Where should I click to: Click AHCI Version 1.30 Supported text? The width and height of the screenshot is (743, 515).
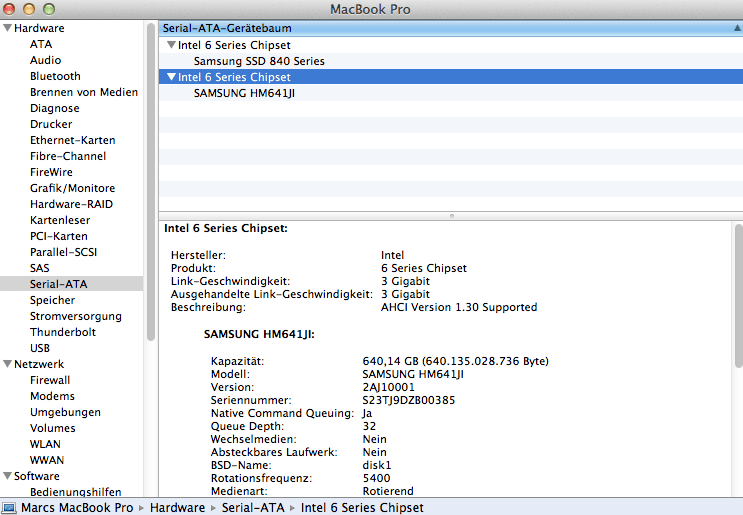pos(459,307)
